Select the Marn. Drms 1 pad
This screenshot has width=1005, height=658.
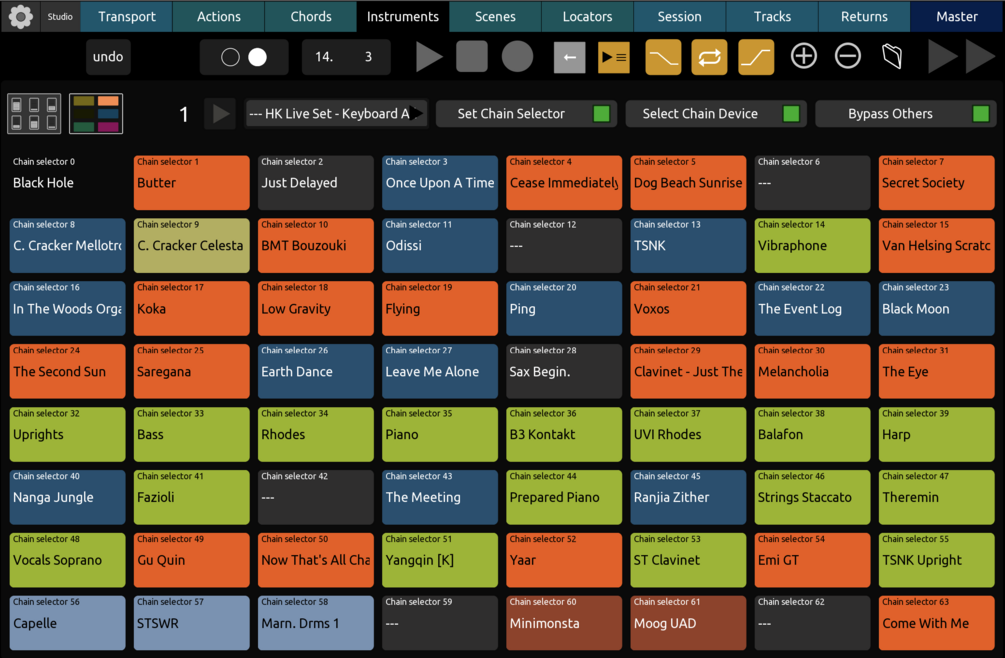(316, 623)
